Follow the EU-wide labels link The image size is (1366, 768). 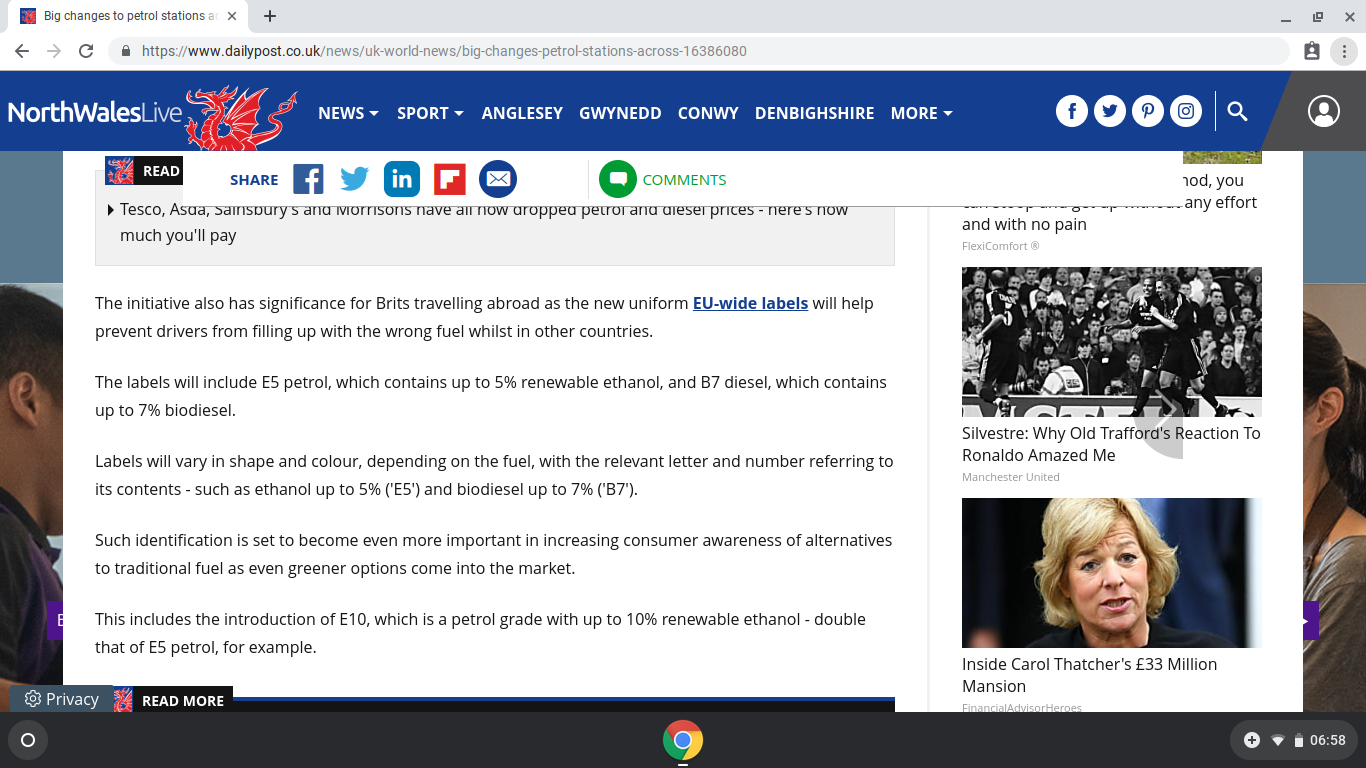point(750,303)
